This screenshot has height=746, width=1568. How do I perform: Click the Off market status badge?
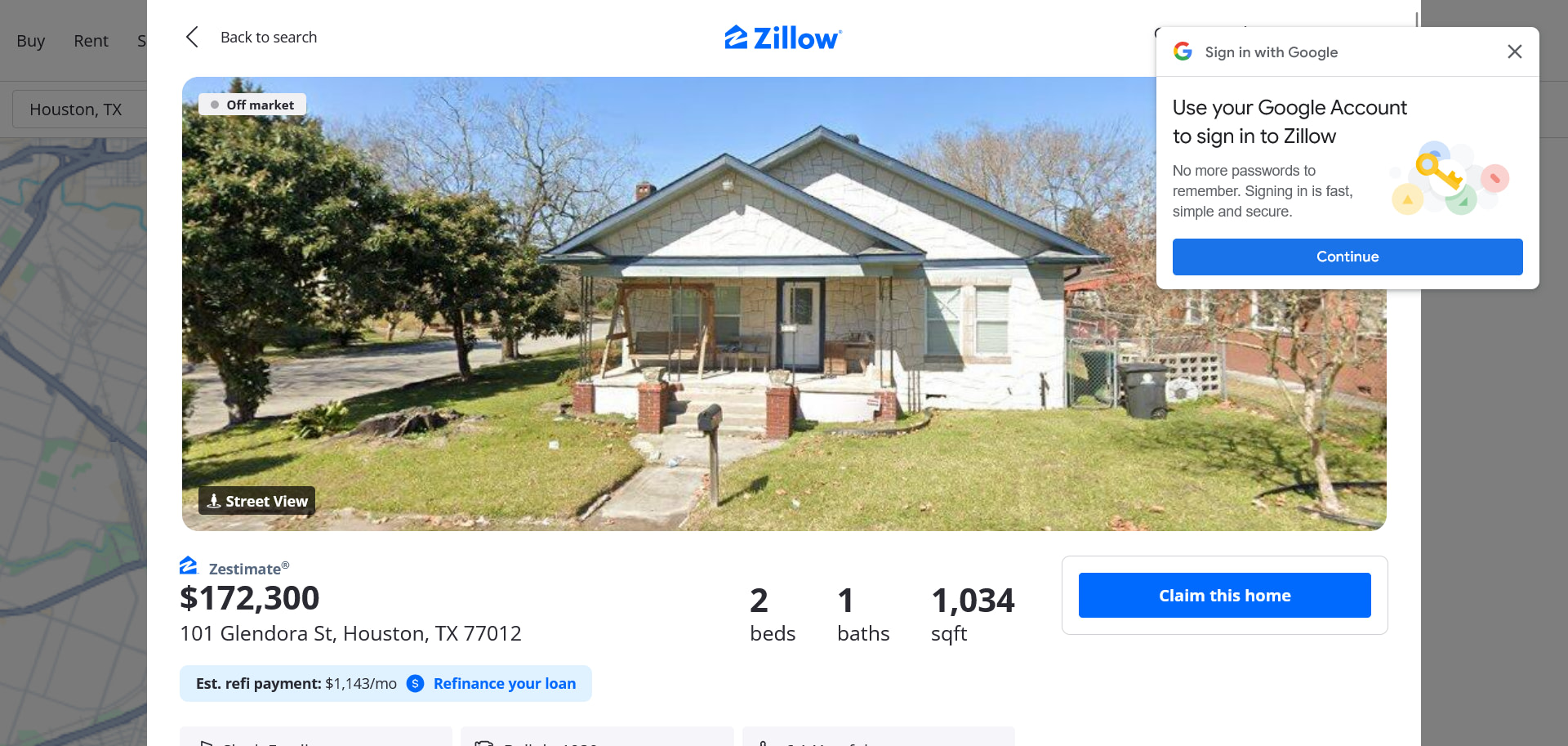coord(252,105)
